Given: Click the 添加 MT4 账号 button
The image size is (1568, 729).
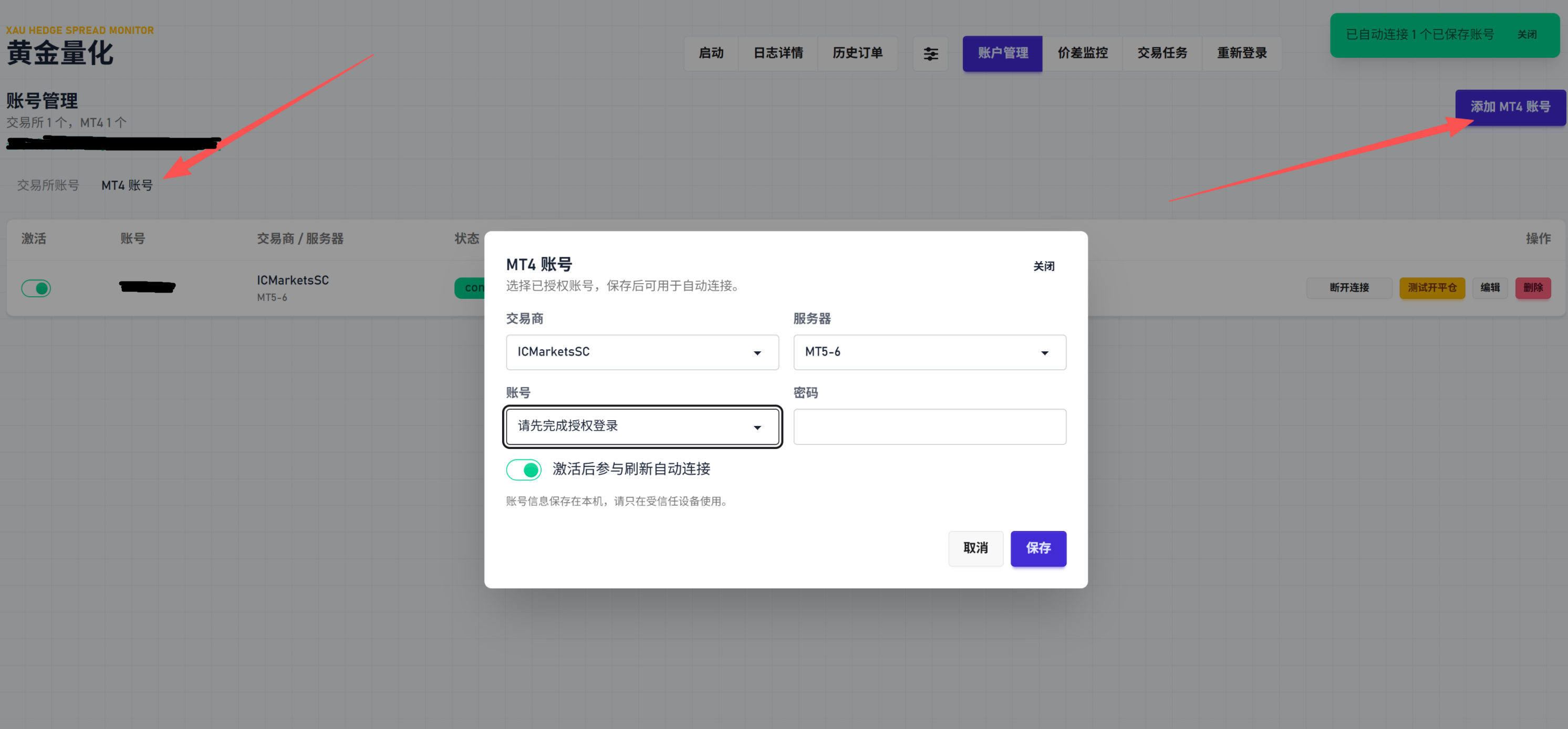Looking at the screenshot, I should [x=1510, y=107].
